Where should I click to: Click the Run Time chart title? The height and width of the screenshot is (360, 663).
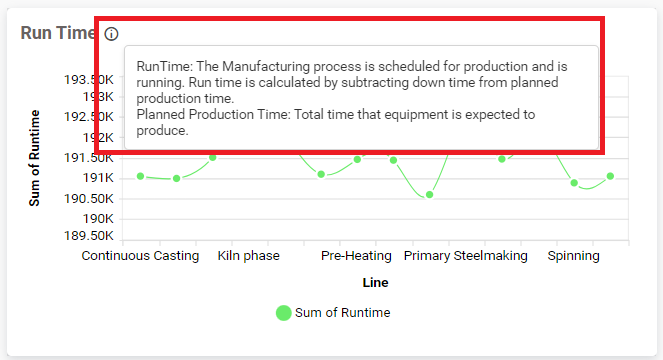(58, 33)
